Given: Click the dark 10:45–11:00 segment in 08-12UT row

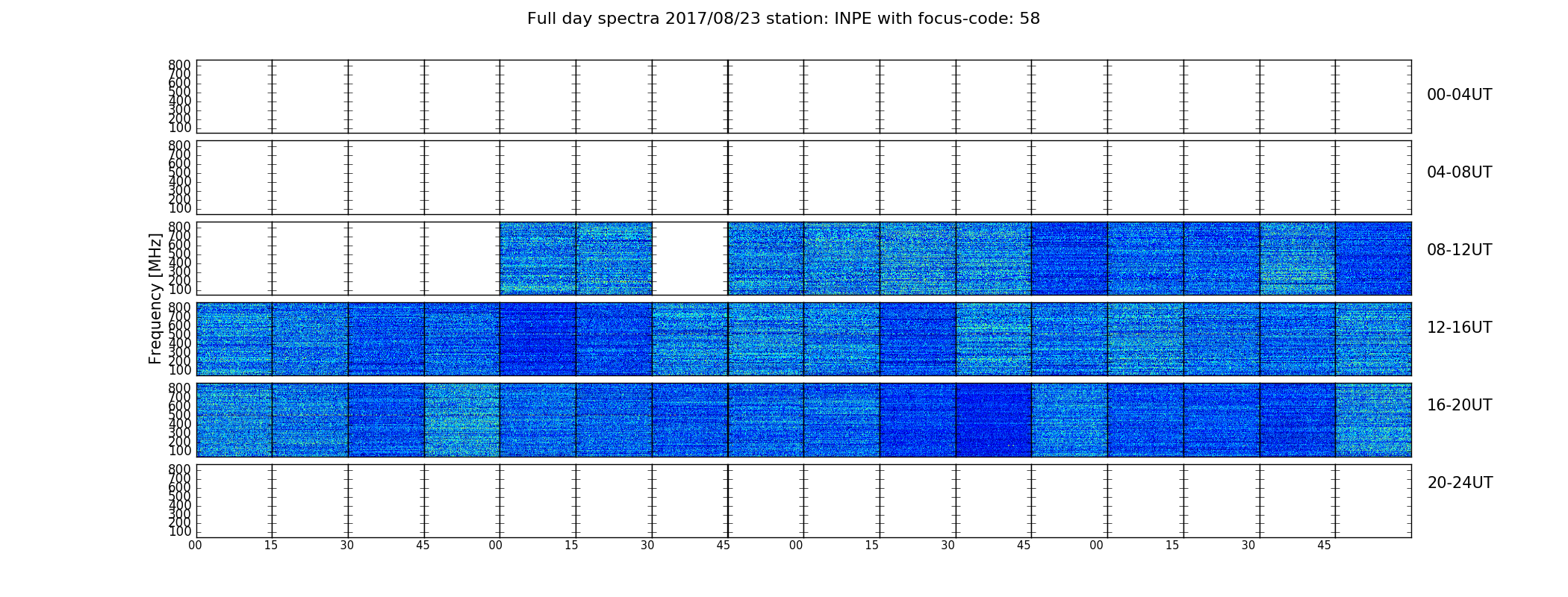Looking at the screenshot, I should tap(1069, 258).
